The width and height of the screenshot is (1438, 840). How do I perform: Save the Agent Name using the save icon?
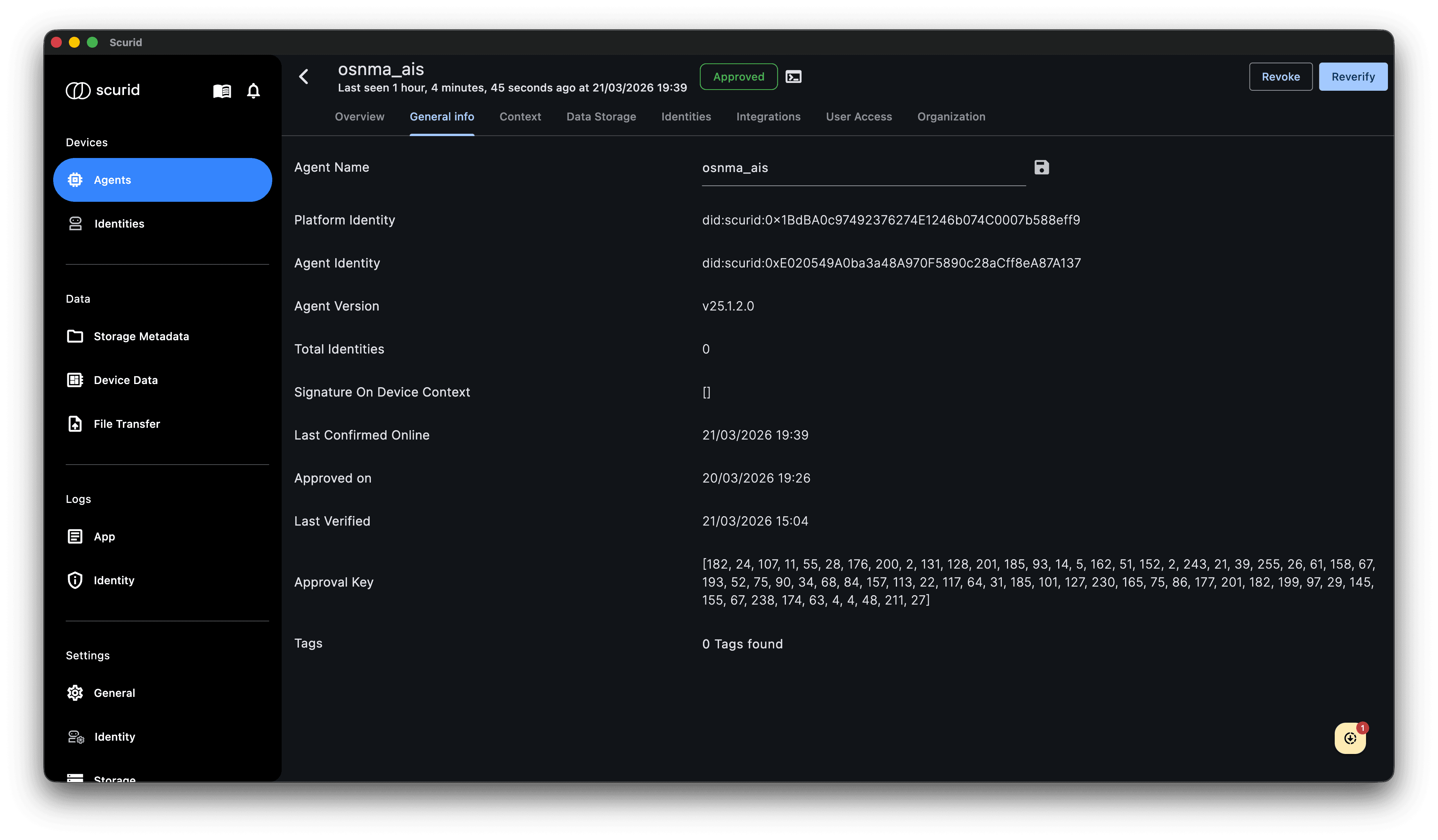(1041, 167)
